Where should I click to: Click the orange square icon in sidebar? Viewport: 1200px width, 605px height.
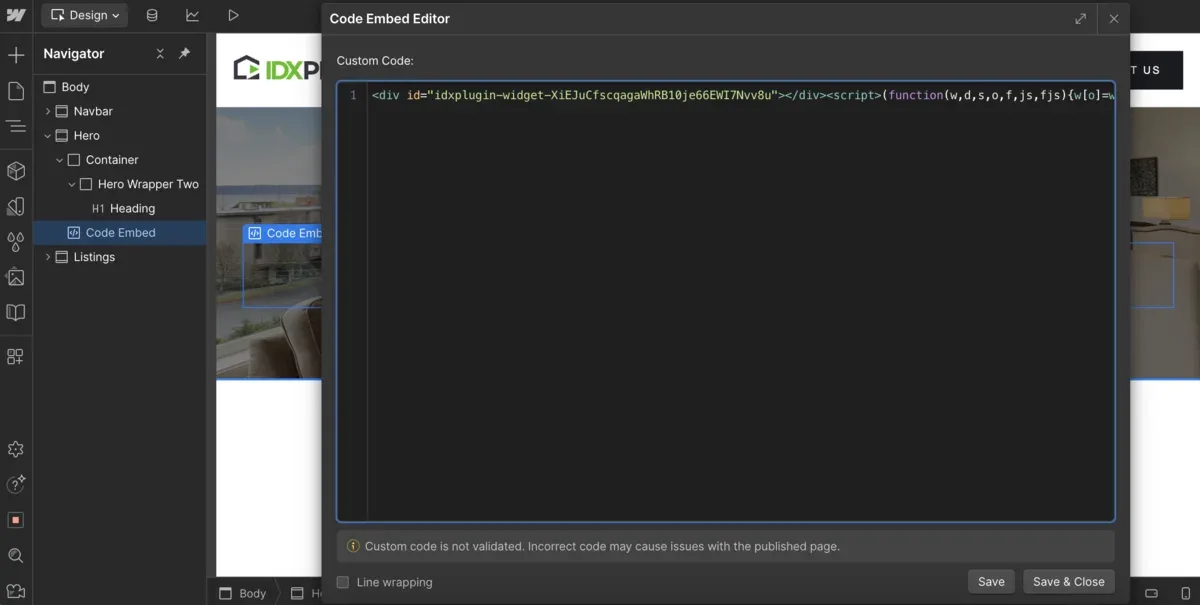16,520
